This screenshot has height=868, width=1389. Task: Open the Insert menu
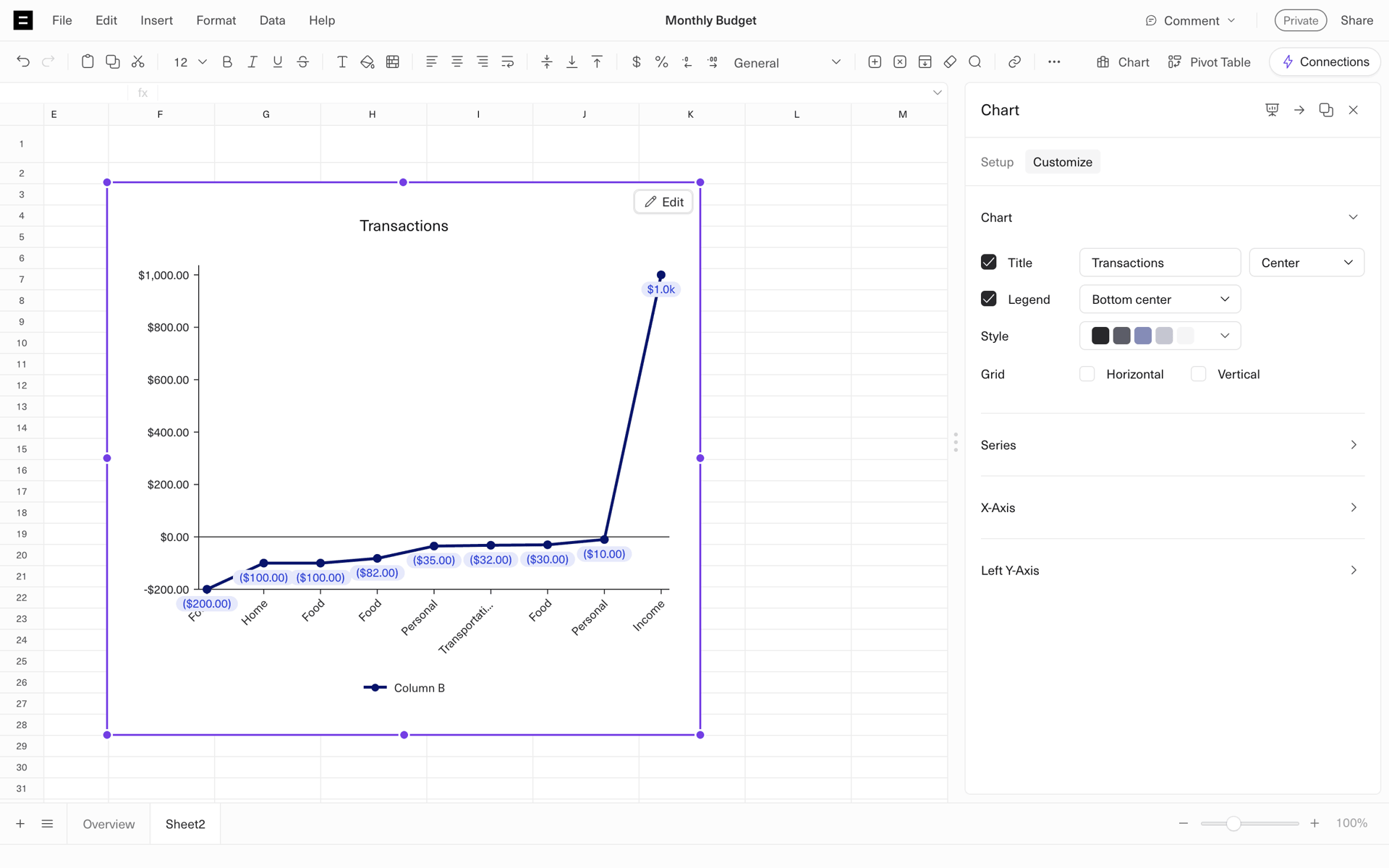pyautogui.click(x=157, y=20)
